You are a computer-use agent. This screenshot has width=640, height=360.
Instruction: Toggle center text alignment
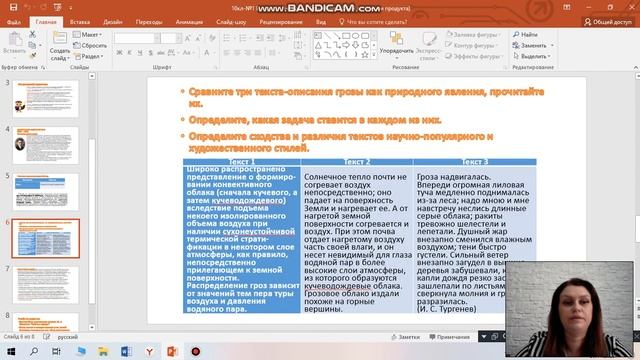(x=237, y=53)
